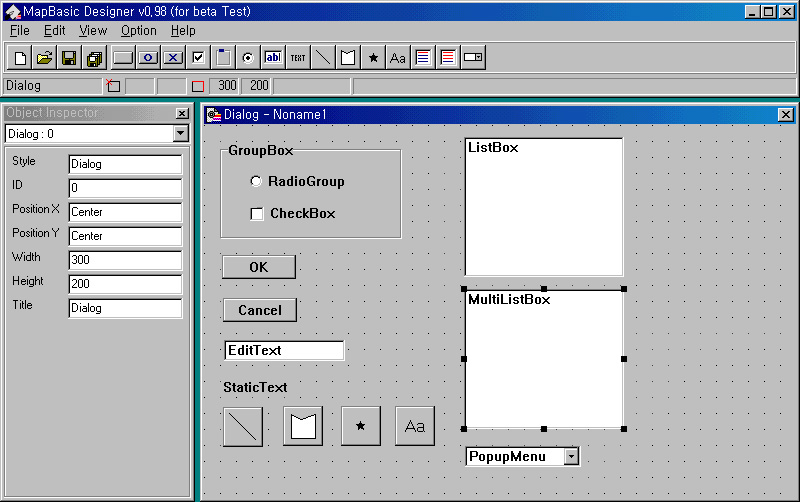Image resolution: width=800 pixels, height=502 pixels.
Task: Click the Width field in Object Inspector
Action: pos(125,260)
